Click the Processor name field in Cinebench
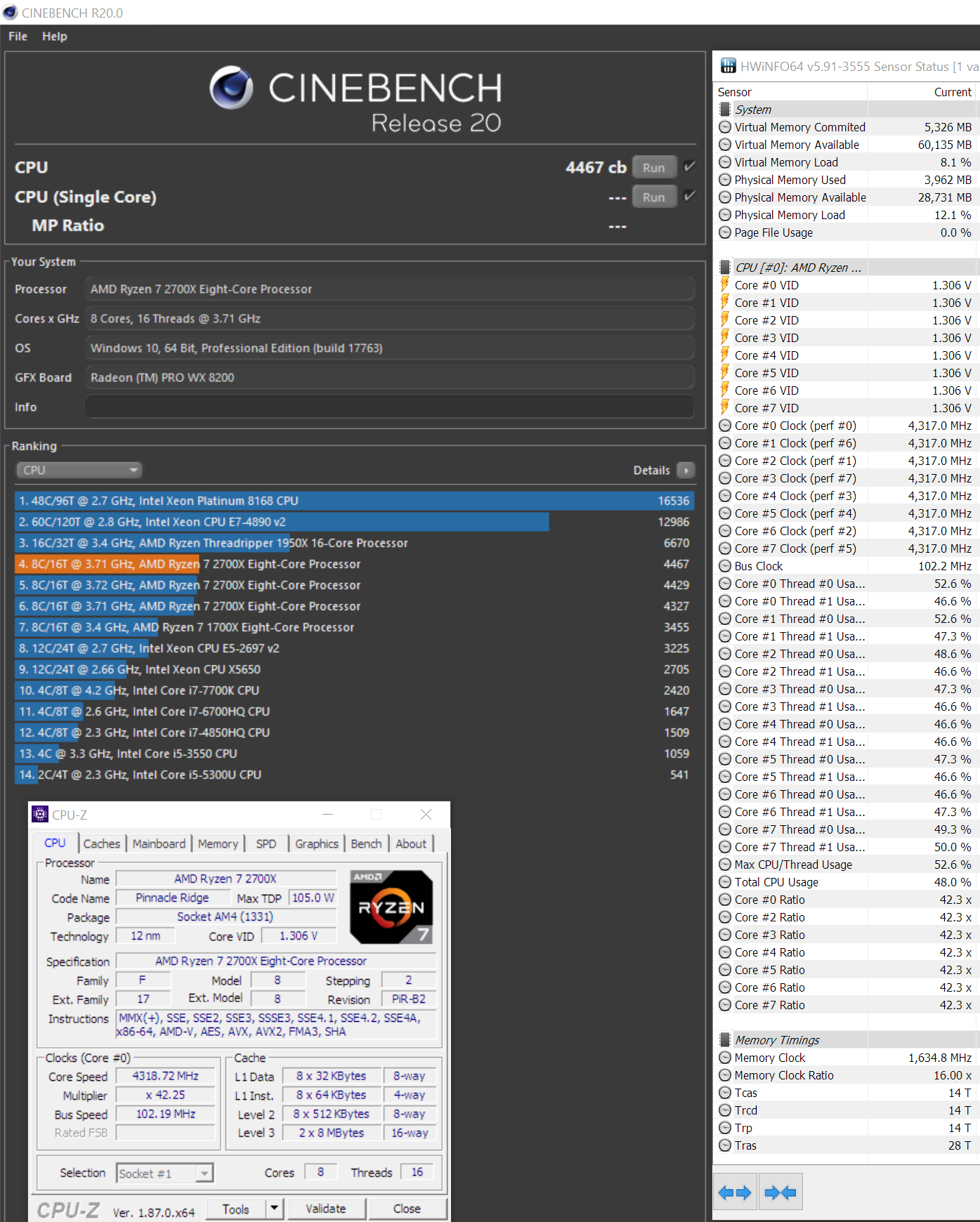980x1222 pixels. tap(390, 289)
